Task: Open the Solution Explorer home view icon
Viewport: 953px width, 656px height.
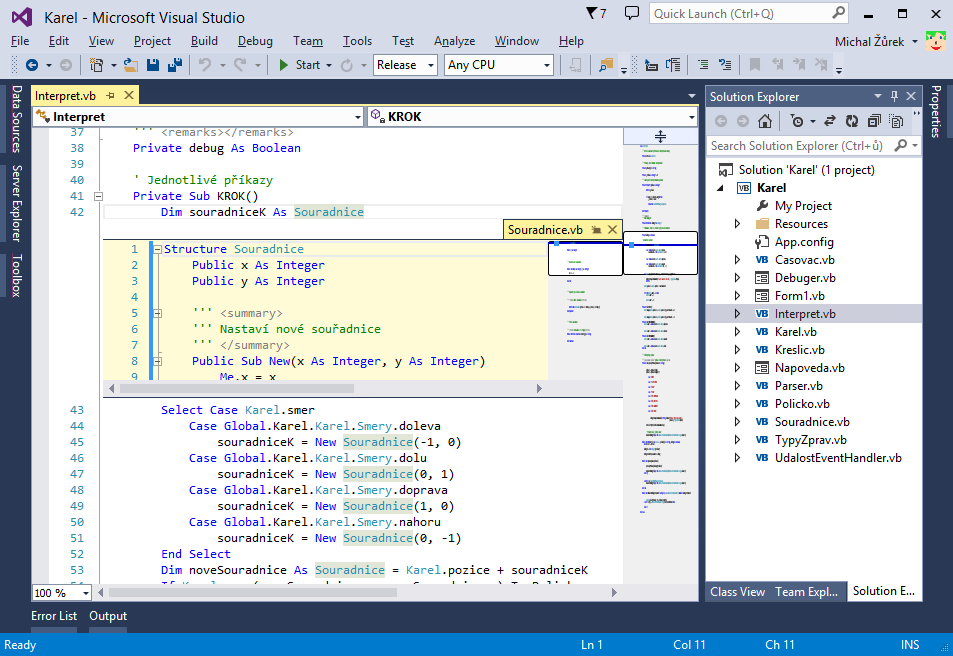Action: pos(765,120)
